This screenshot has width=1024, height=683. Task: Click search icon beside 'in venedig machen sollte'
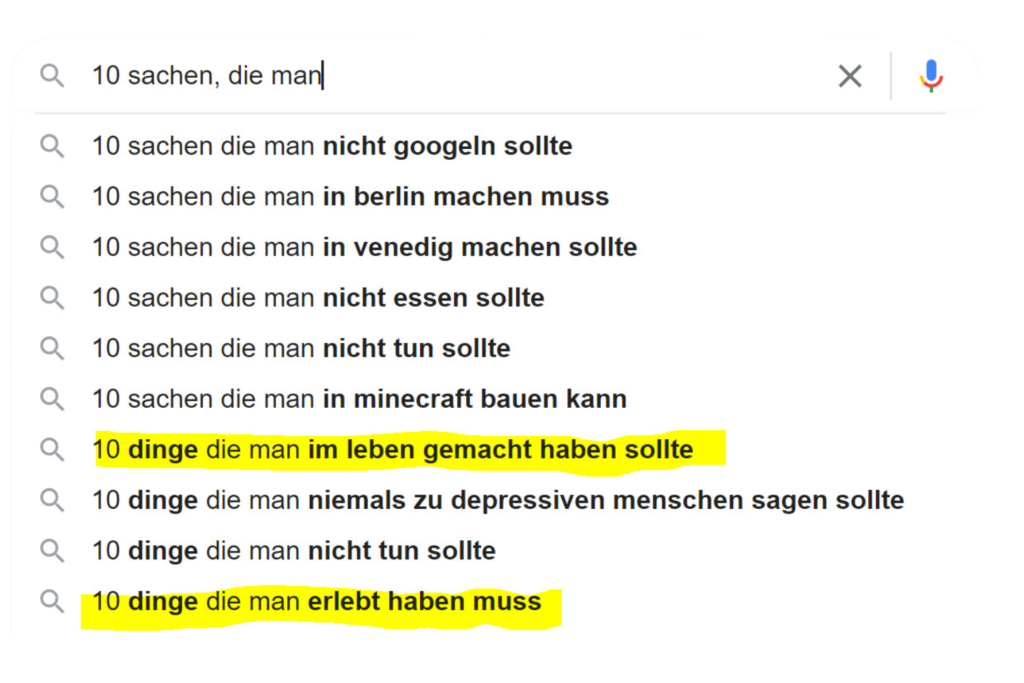tap(52, 247)
